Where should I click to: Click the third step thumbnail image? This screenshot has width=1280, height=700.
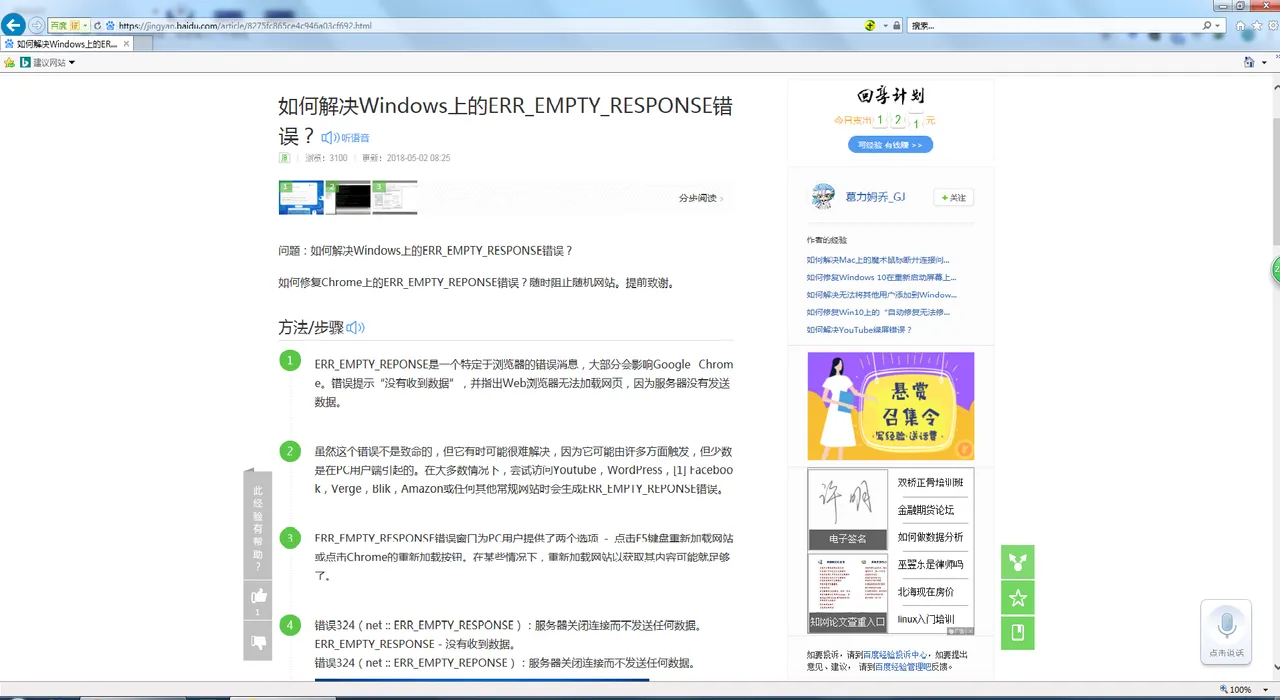[395, 198]
